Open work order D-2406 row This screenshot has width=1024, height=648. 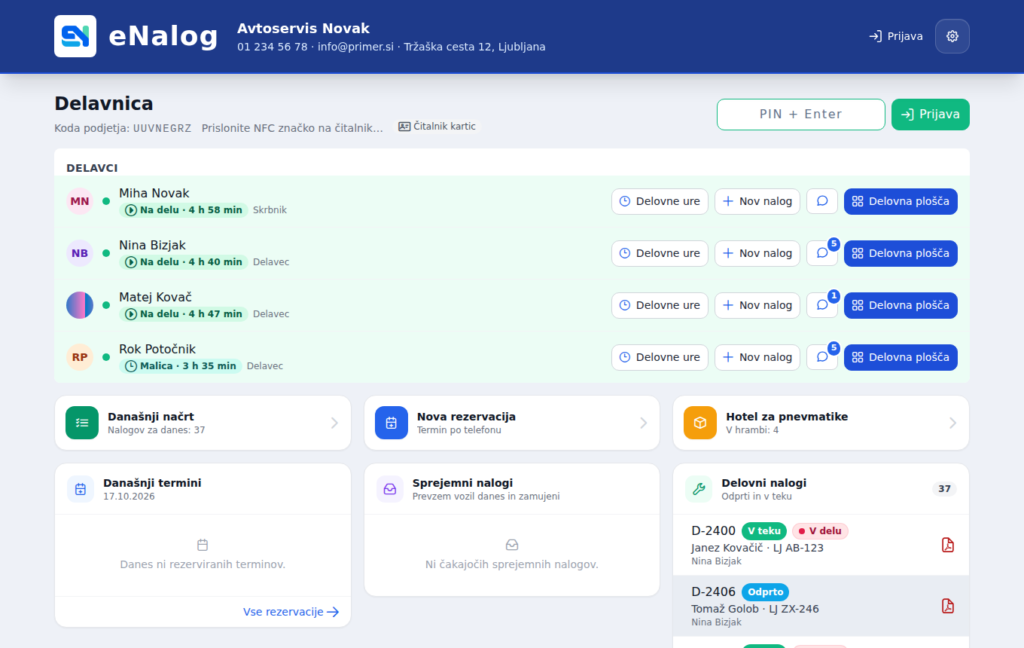(821, 606)
